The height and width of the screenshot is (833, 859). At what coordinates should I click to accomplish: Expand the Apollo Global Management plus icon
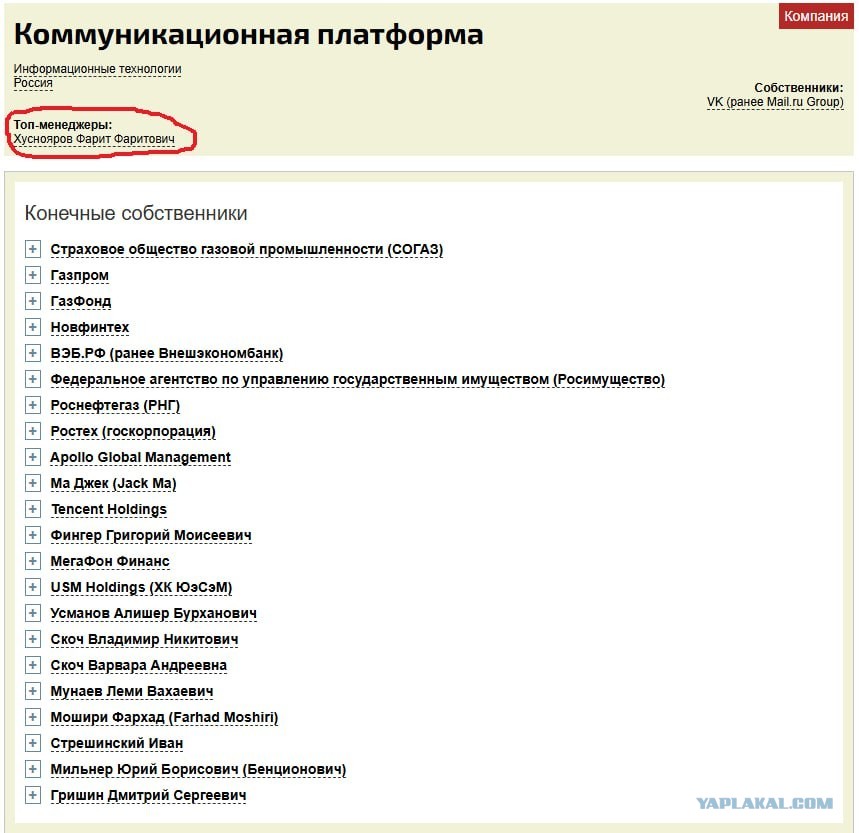(32, 457)
